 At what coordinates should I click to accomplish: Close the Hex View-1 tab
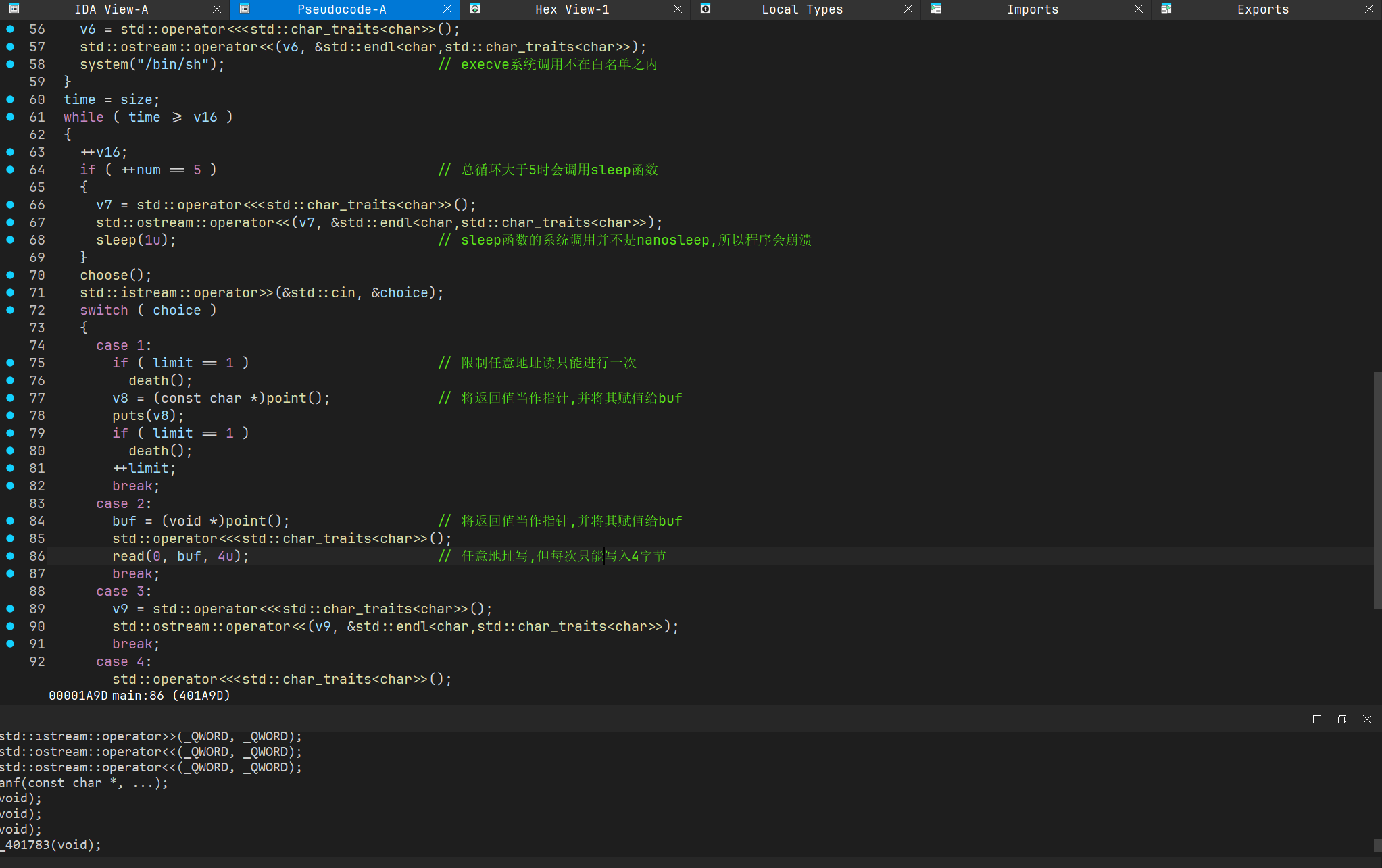(678, 9)
